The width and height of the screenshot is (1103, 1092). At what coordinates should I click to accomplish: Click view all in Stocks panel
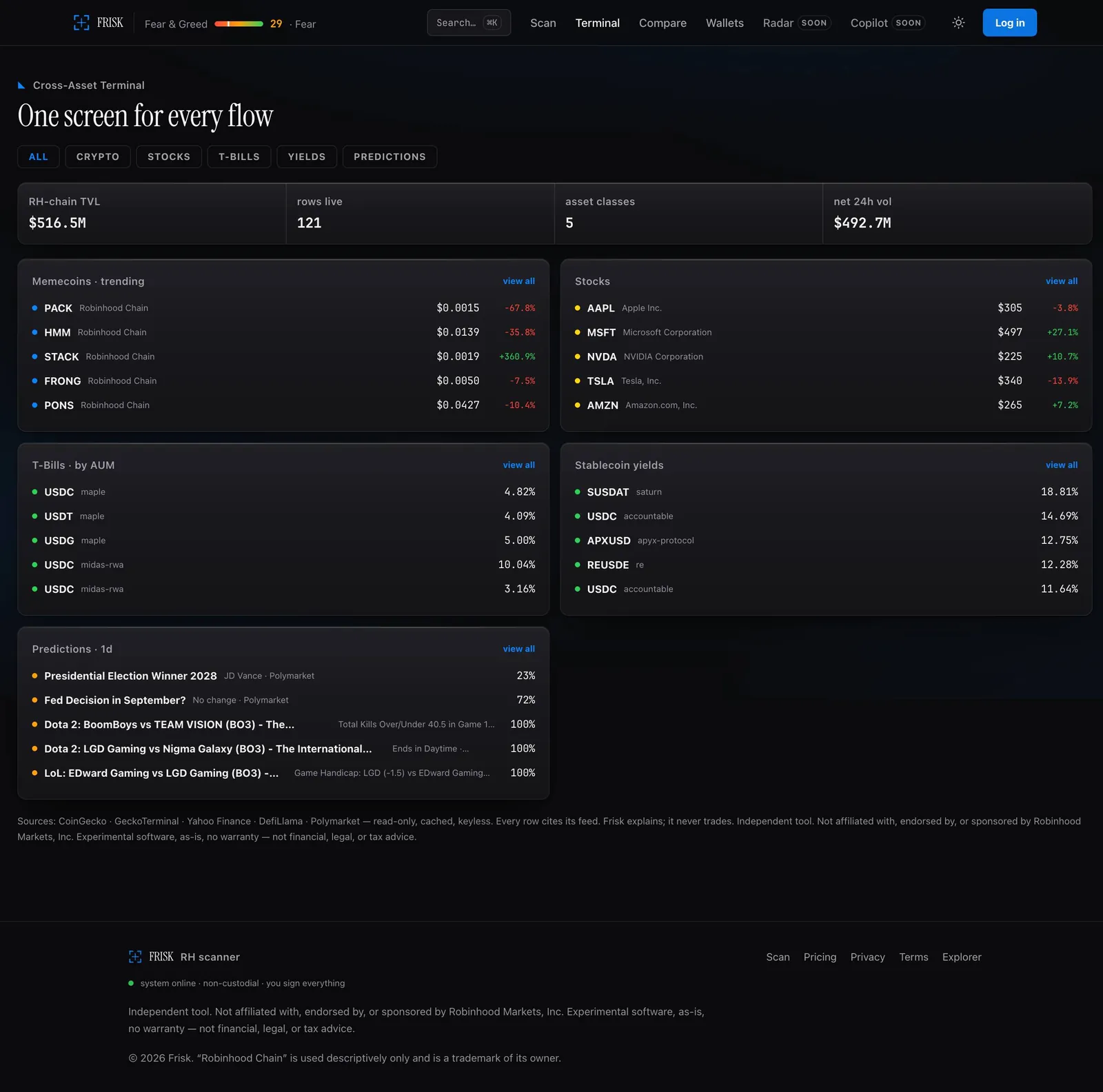1062,281
